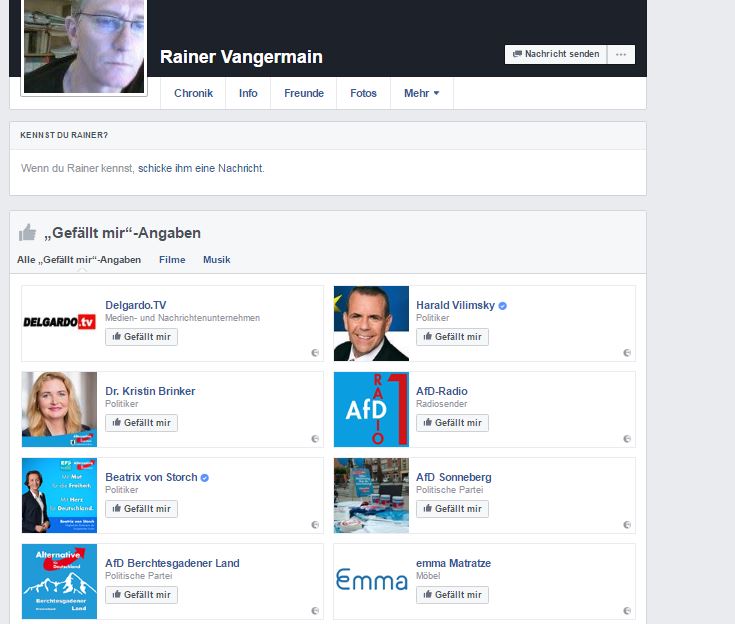Click globe icon on Harald Vilimsky card

pos(627,353)
